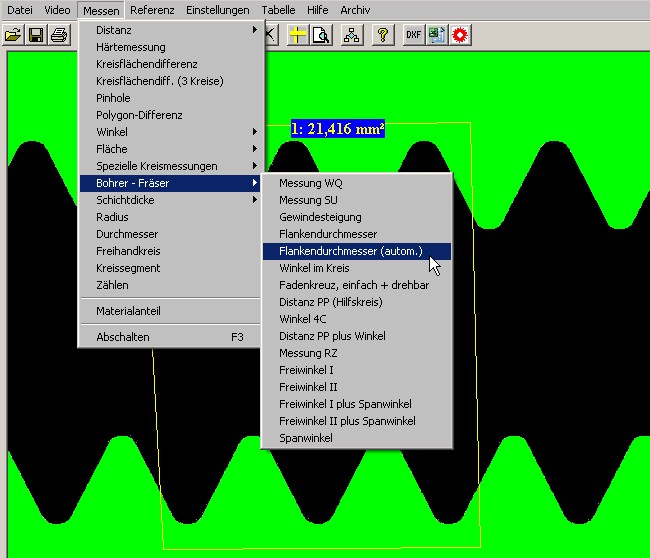Viewport: 650px width, 558px height.
Task: Choose Freihandkreis menu entry
Action: coord(170,251)
